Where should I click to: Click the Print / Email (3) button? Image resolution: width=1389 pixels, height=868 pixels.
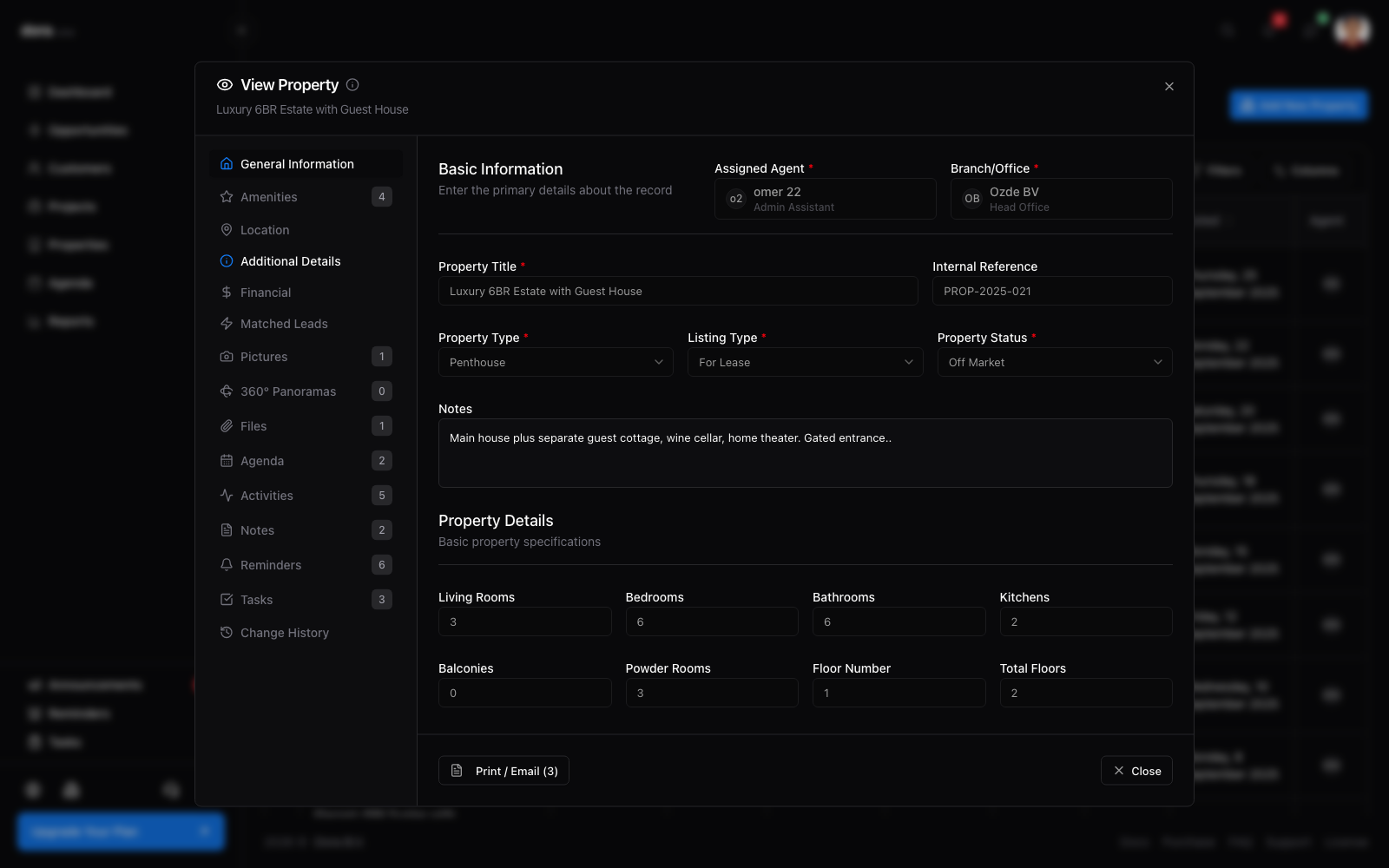point(504,771)
